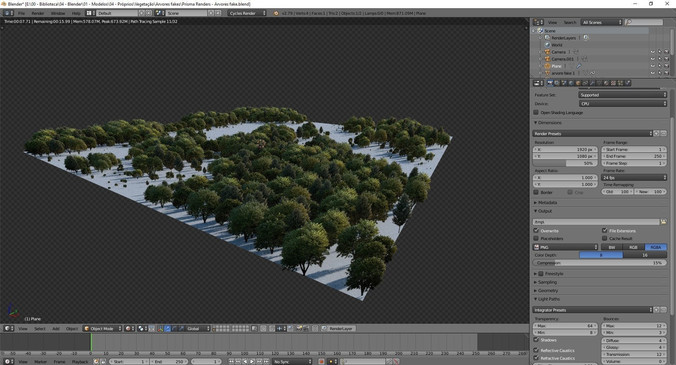Screen dimensions: 676x365
Task: Disable the Shadows checkbox in Light Paths
Action: 536,340
